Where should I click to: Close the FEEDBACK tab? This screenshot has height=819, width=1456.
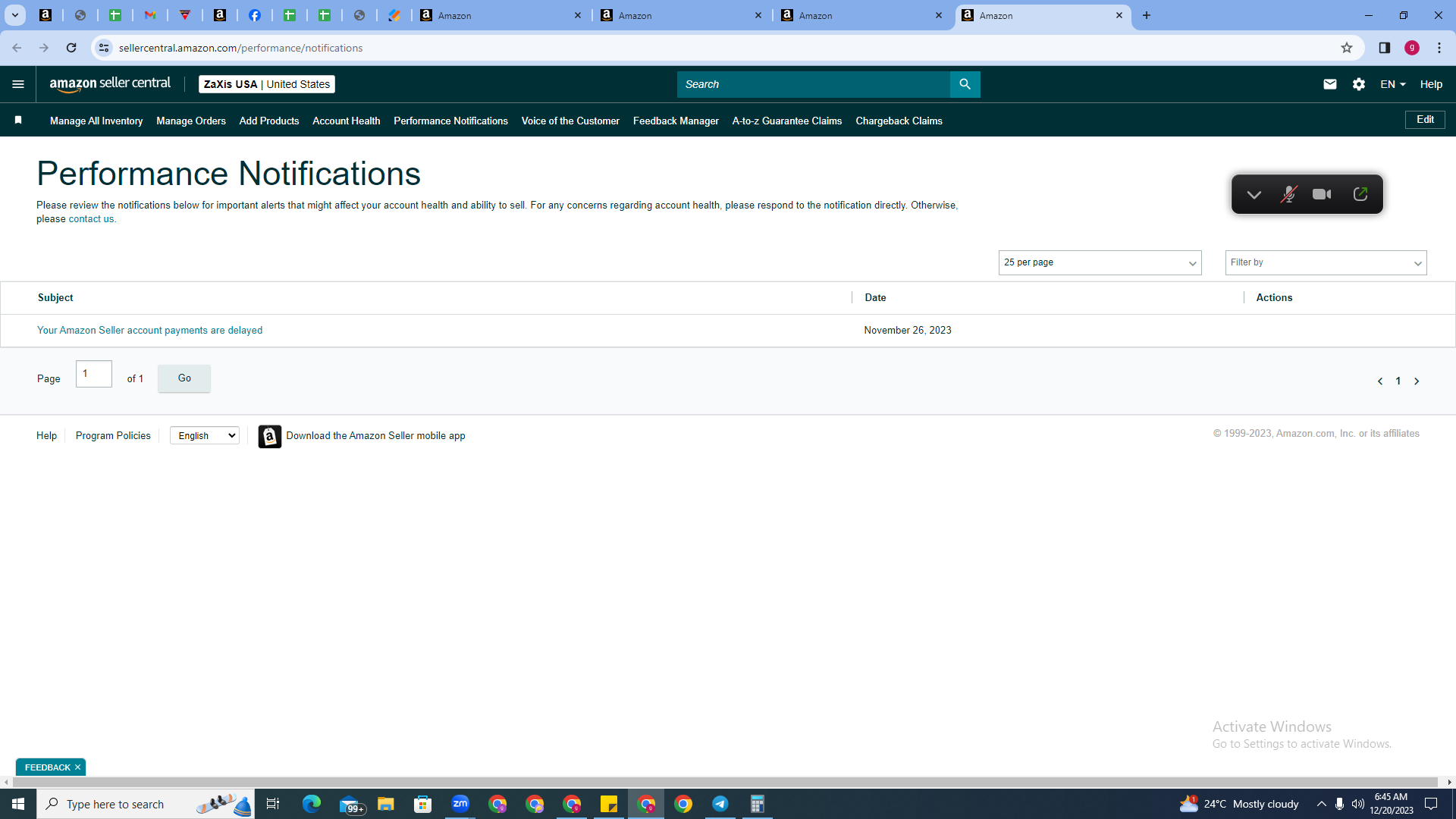pyautogui.click(x=77, y=767)
